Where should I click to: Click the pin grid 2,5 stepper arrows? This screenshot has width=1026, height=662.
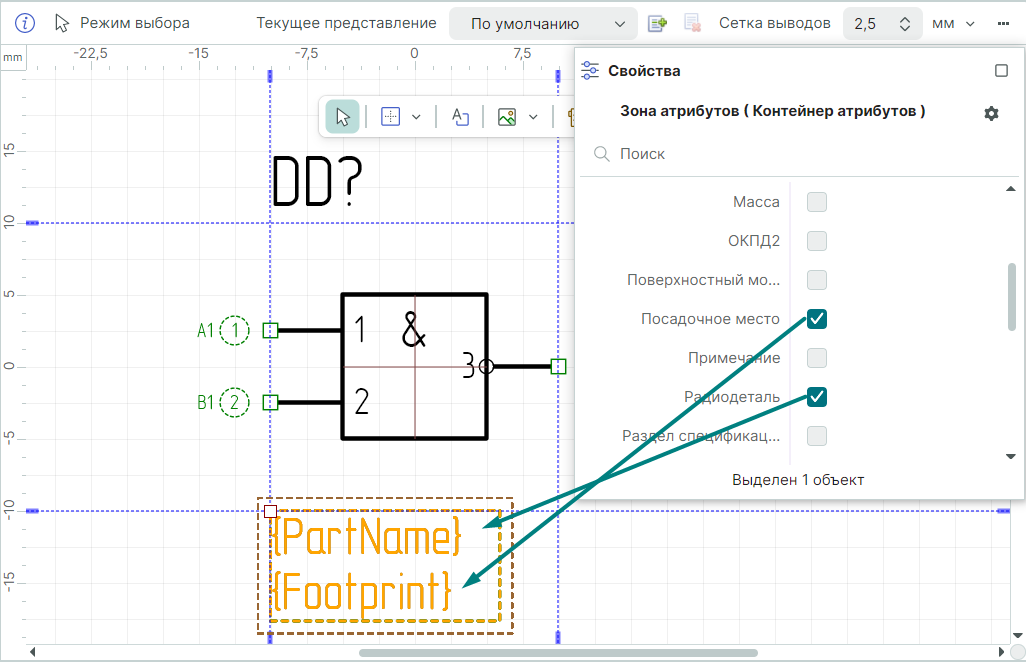(905, 23)
